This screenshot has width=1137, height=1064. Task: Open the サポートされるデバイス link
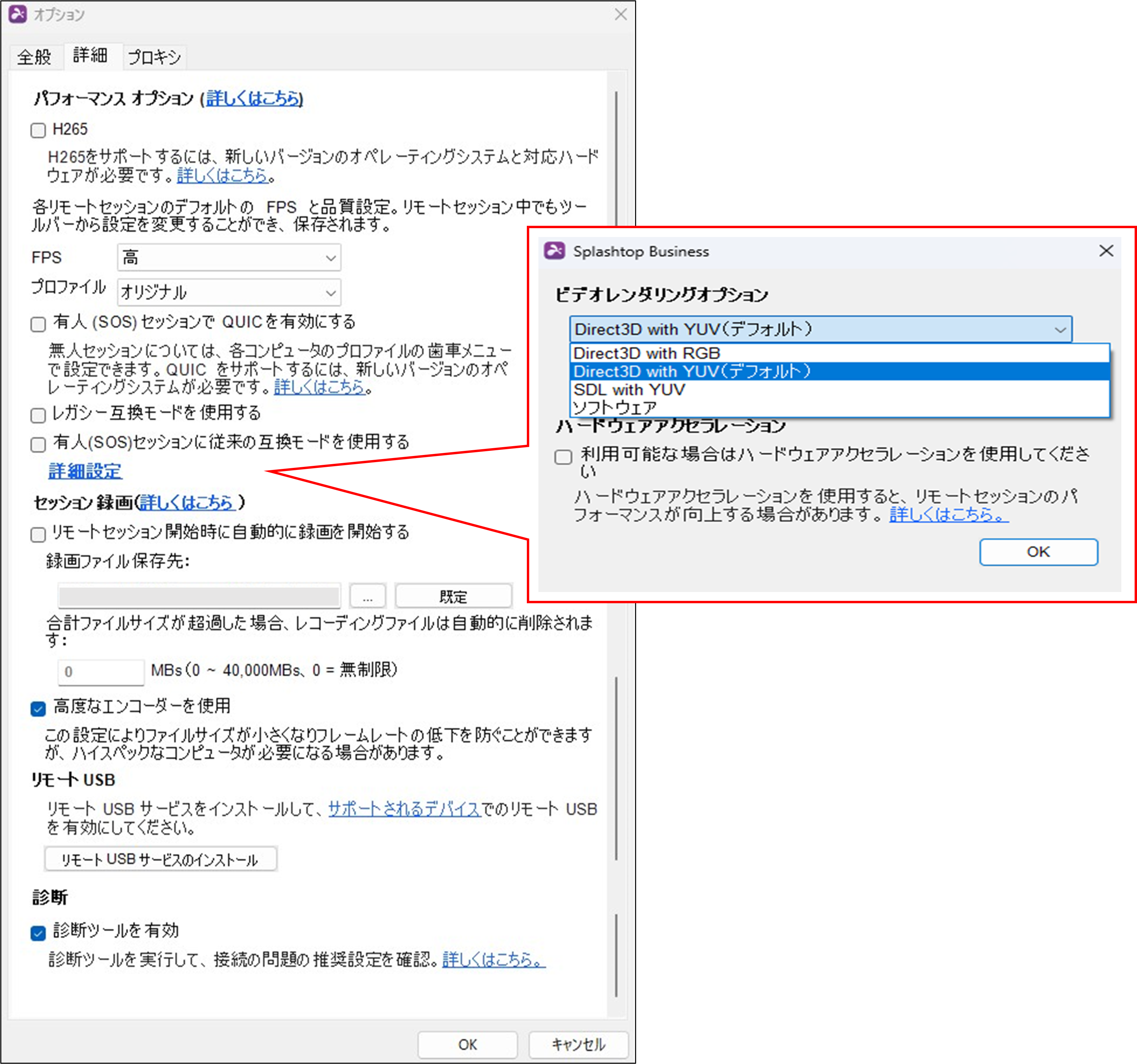[404, 809]
